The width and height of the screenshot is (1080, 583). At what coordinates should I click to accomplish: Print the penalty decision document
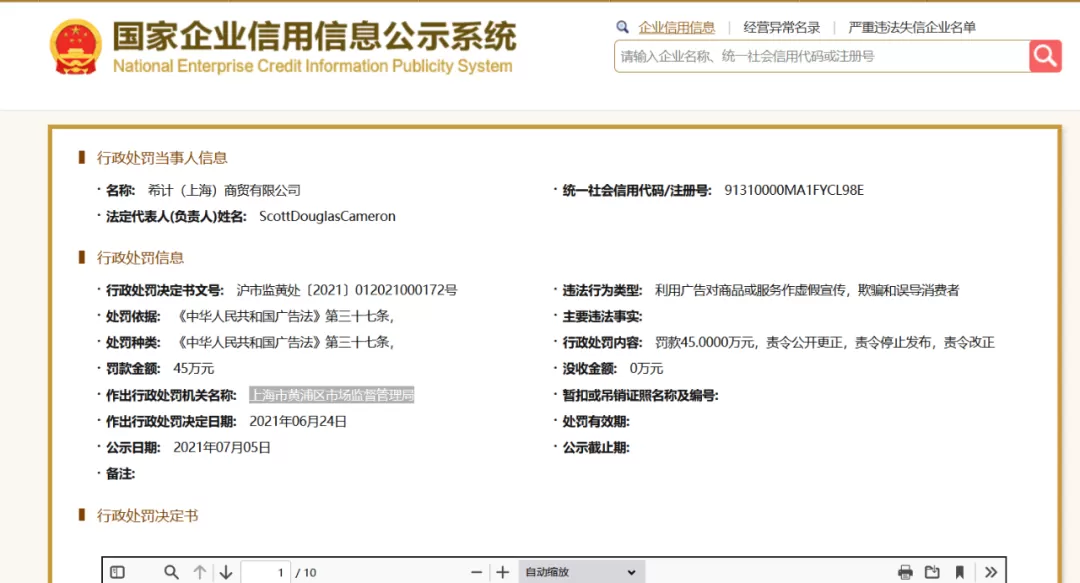click(905, 572)
